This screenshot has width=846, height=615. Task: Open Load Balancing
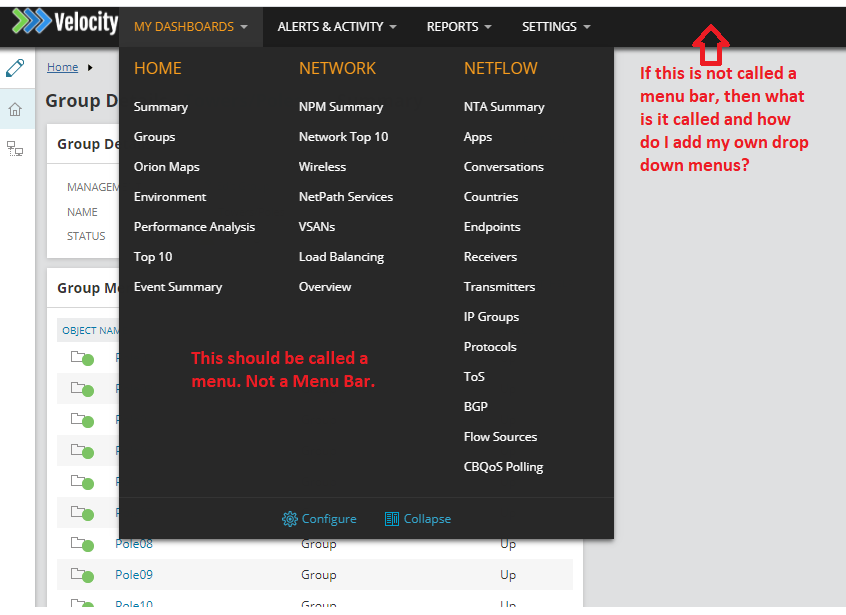tap(342, 257)
